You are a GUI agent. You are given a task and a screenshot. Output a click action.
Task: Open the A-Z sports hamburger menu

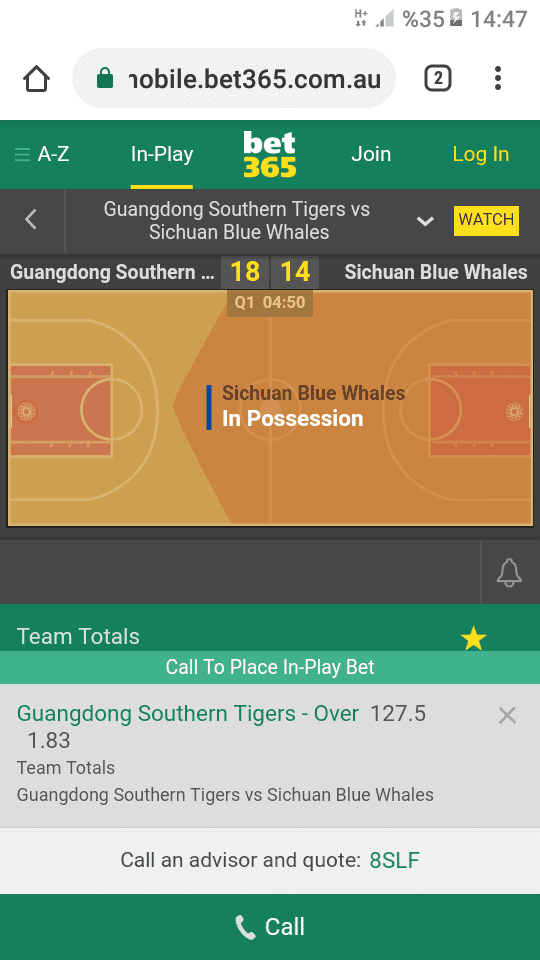point(42,154)
